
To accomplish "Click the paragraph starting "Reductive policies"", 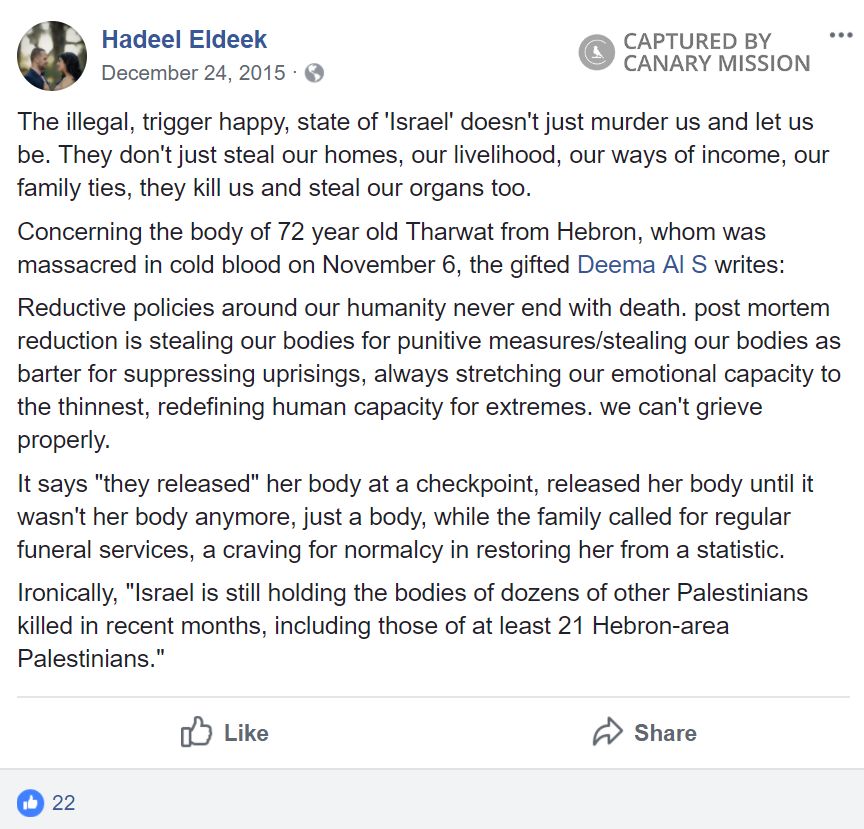I will click(428, 375).
